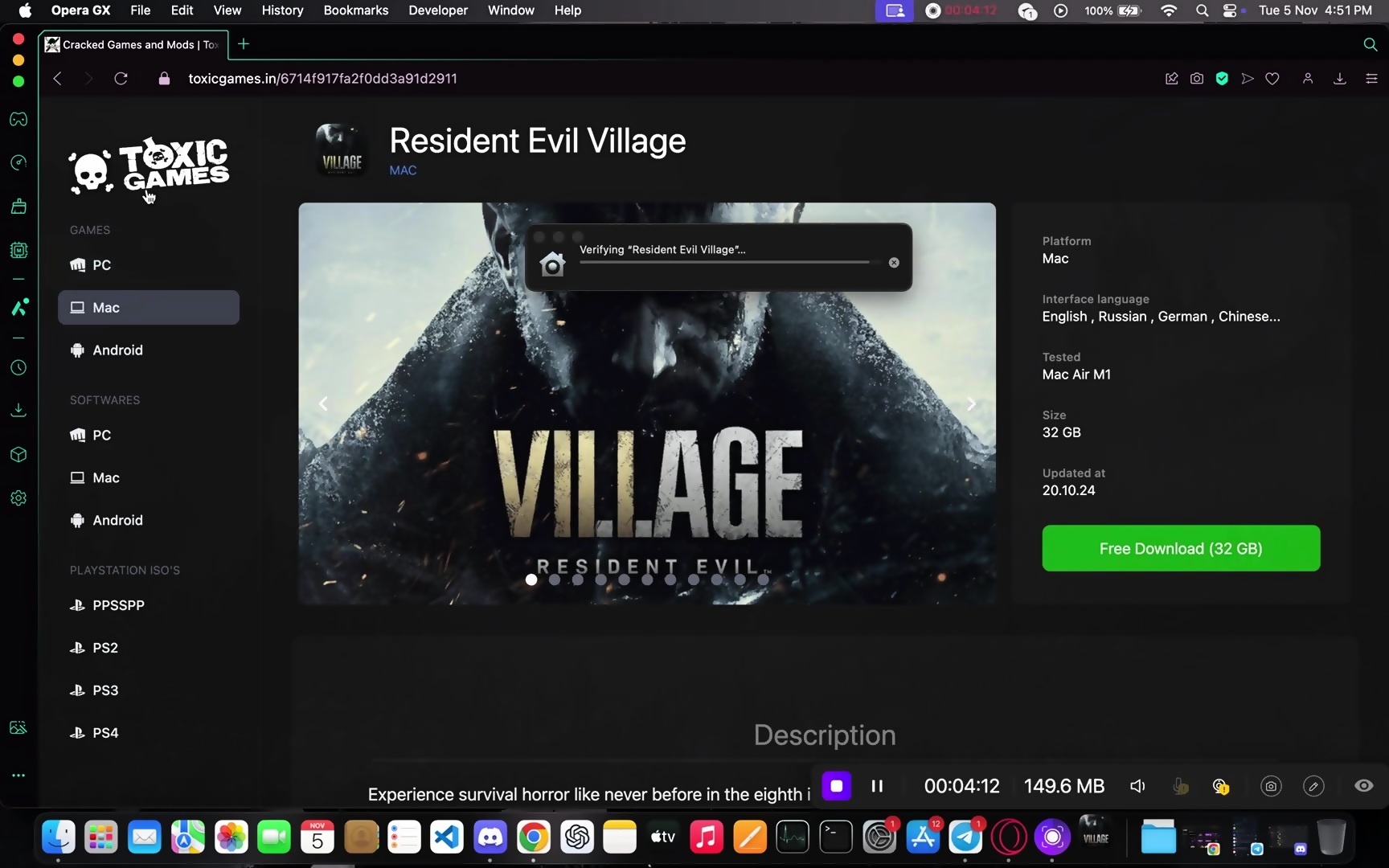Open Easy Setup menu in toolbar

pyautogui.click(x=1371, y=79)
